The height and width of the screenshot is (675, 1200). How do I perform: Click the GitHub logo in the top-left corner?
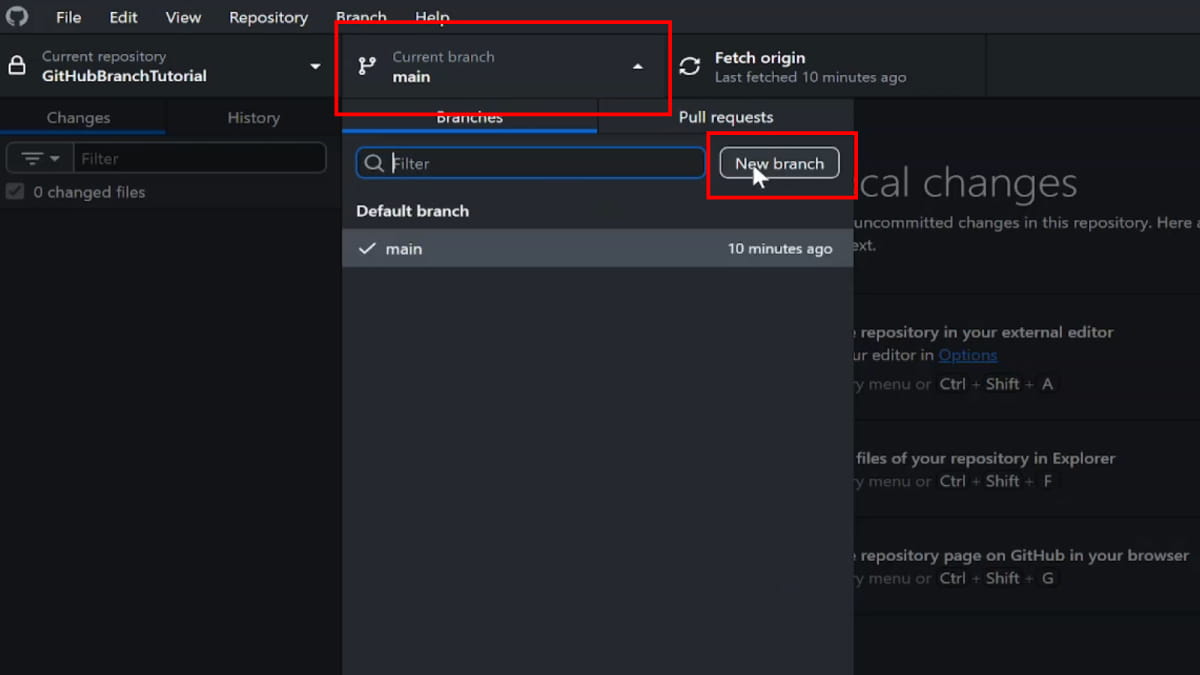click(17, 16)
